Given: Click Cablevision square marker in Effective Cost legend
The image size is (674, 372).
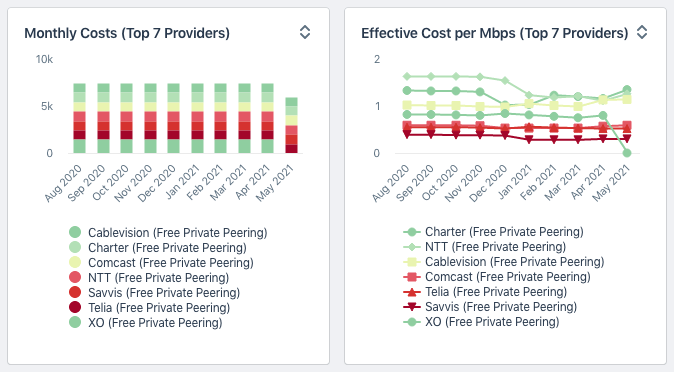Looking at the screenshot, I should [412, 262].
